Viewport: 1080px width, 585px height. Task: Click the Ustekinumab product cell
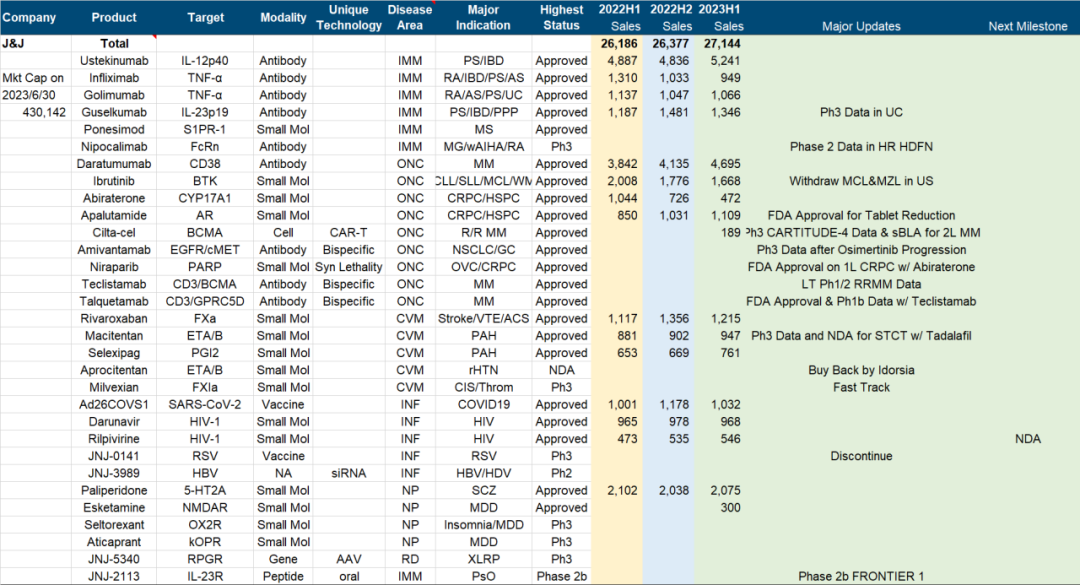[114, 61]
